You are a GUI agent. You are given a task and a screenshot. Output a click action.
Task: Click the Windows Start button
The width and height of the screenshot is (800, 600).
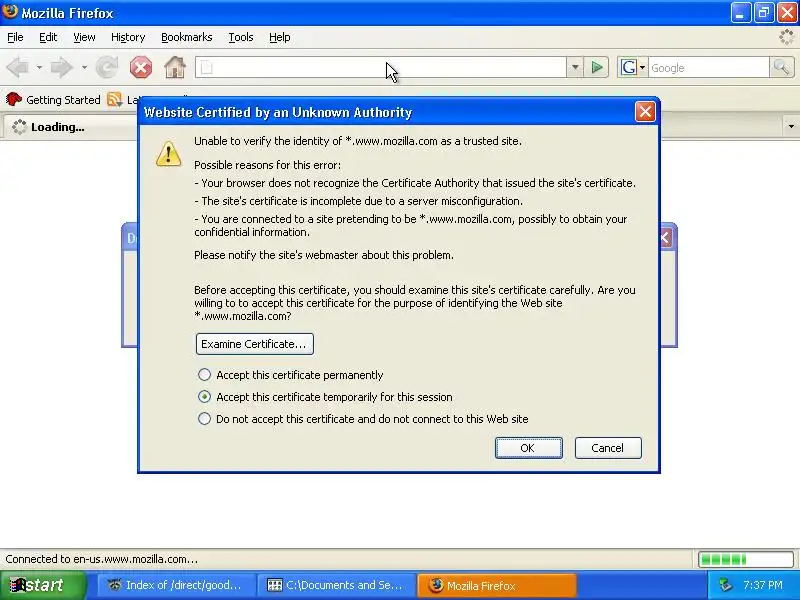[43, 585]
